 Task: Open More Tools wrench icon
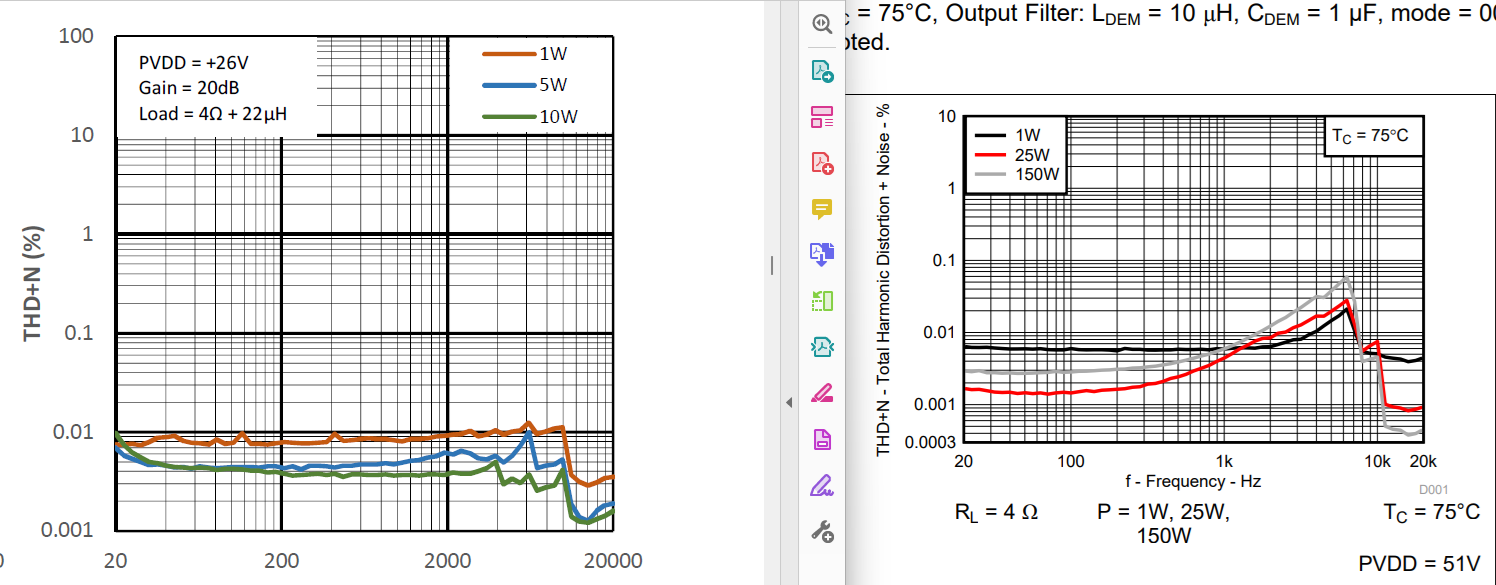[822, 531]
